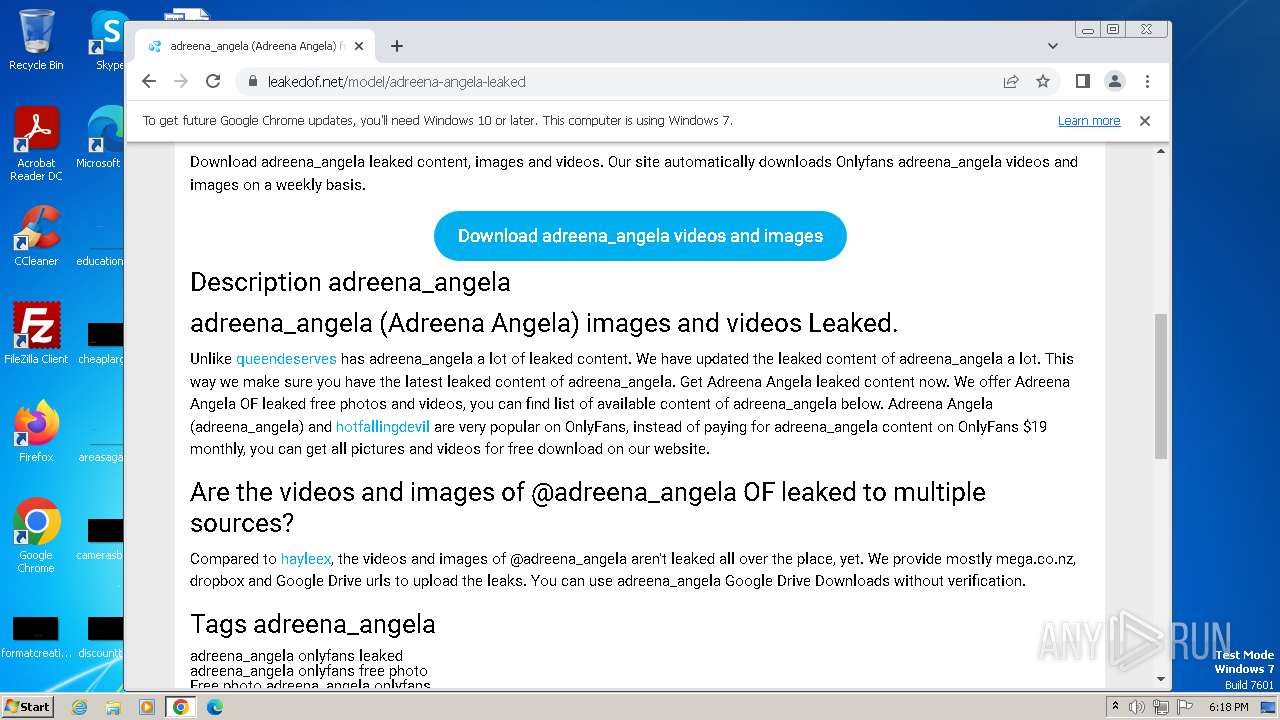Launch CCleaner from the desktop

point(36,236)
